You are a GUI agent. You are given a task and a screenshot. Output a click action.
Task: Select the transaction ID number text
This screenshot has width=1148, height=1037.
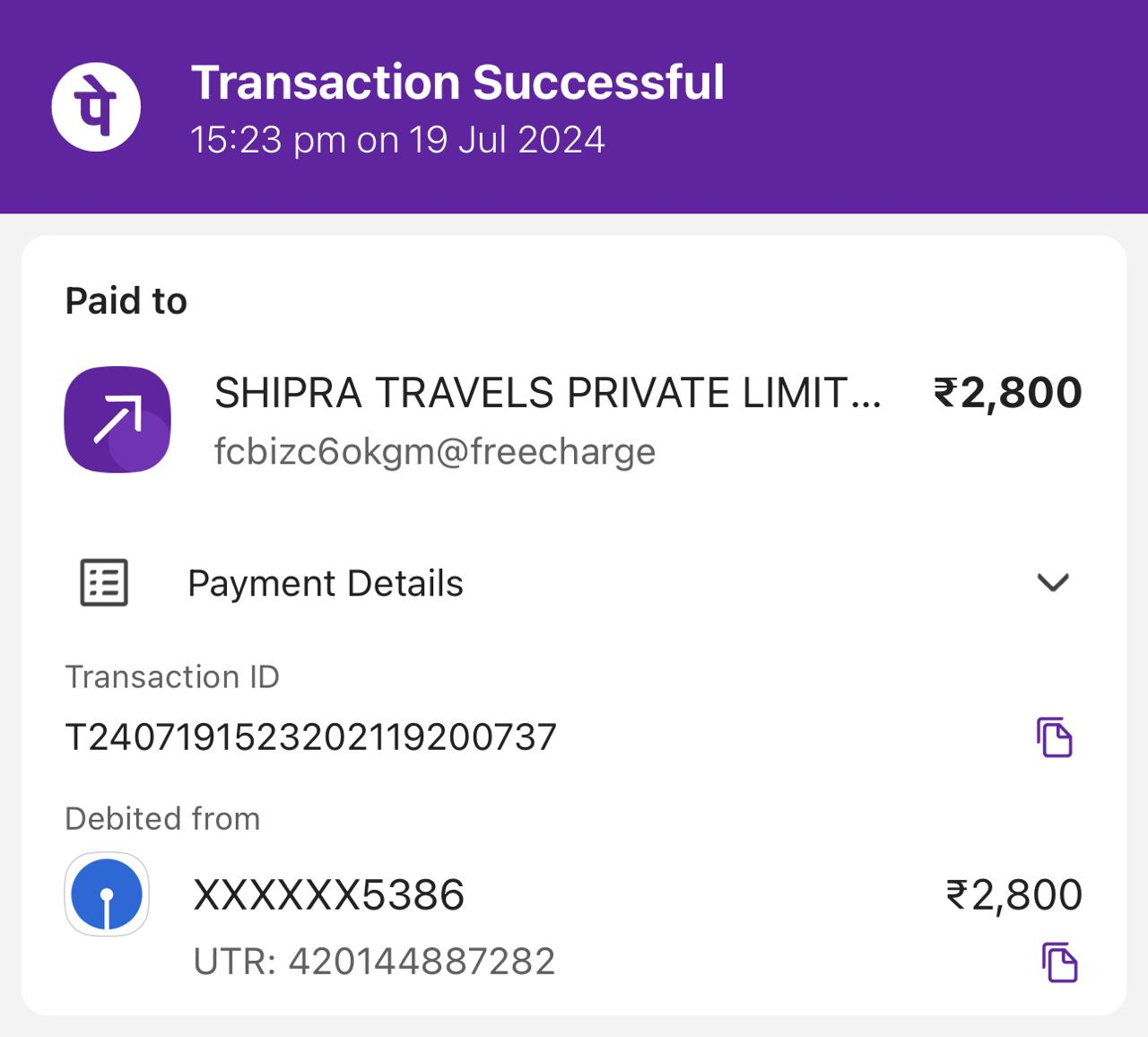[x=311, y=737]
